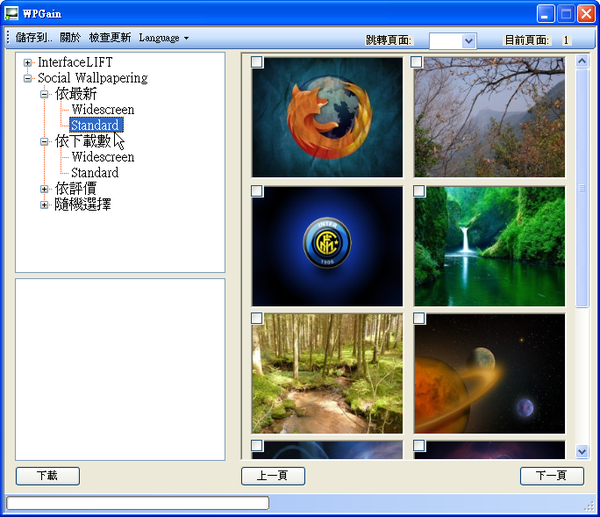Check the ringed planets wallpaper checkbox

click(x=419, y=318)
